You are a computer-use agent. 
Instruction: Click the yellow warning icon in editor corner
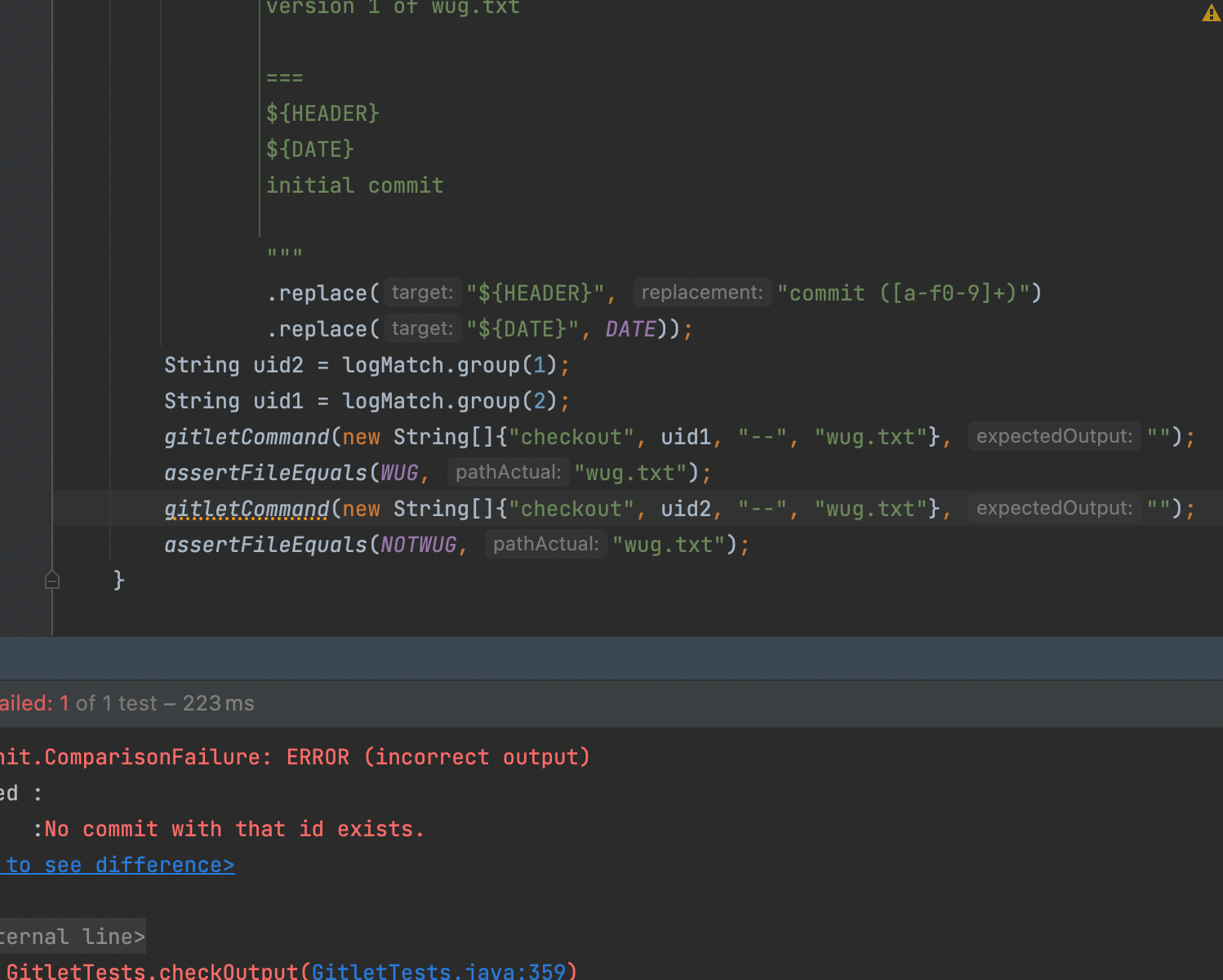[1211, 13]
